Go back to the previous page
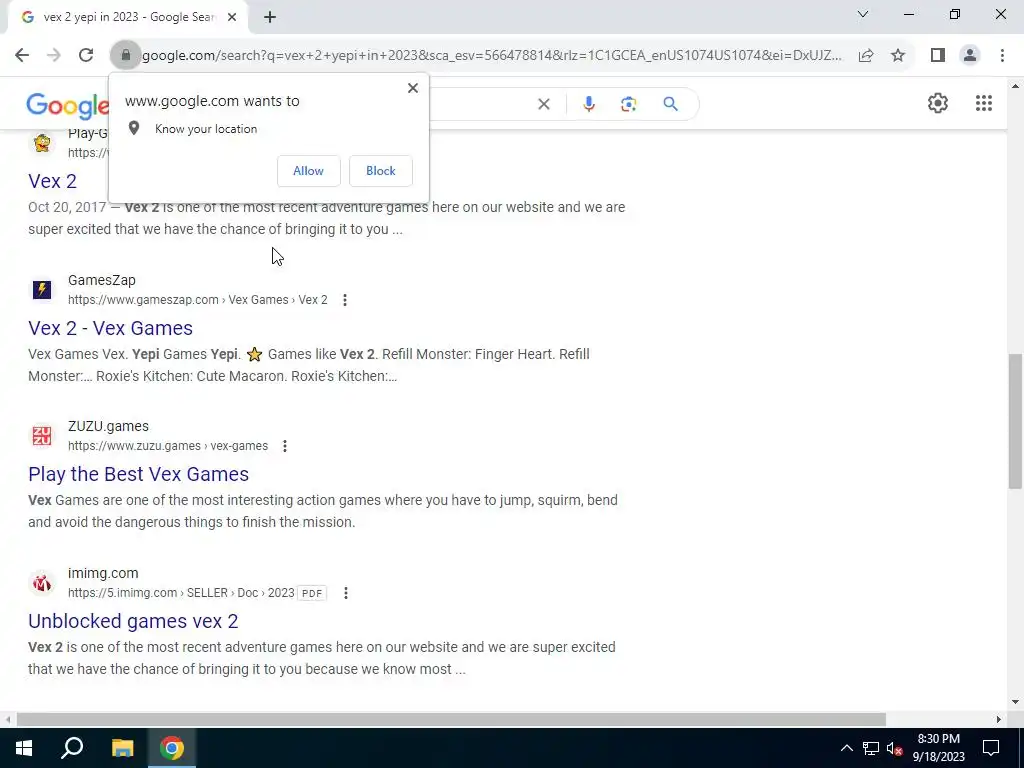 tap(22, 55)
